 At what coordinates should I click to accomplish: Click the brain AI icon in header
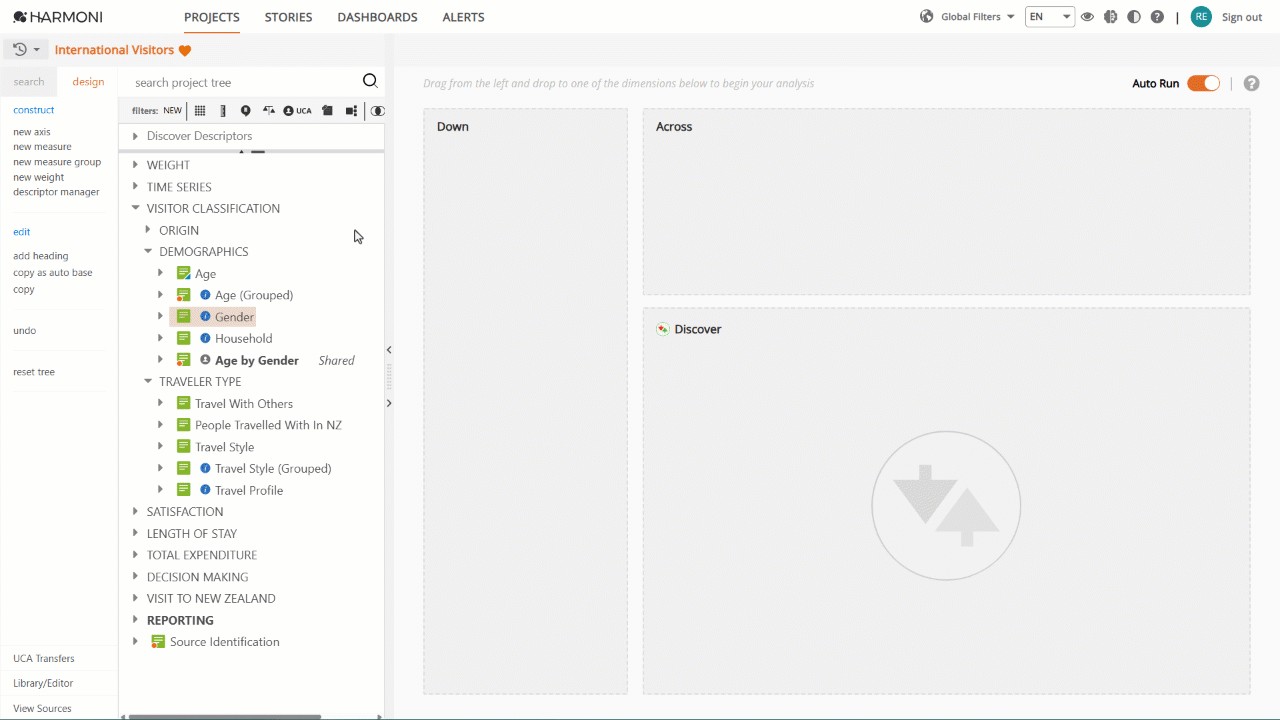(1110, 17)
